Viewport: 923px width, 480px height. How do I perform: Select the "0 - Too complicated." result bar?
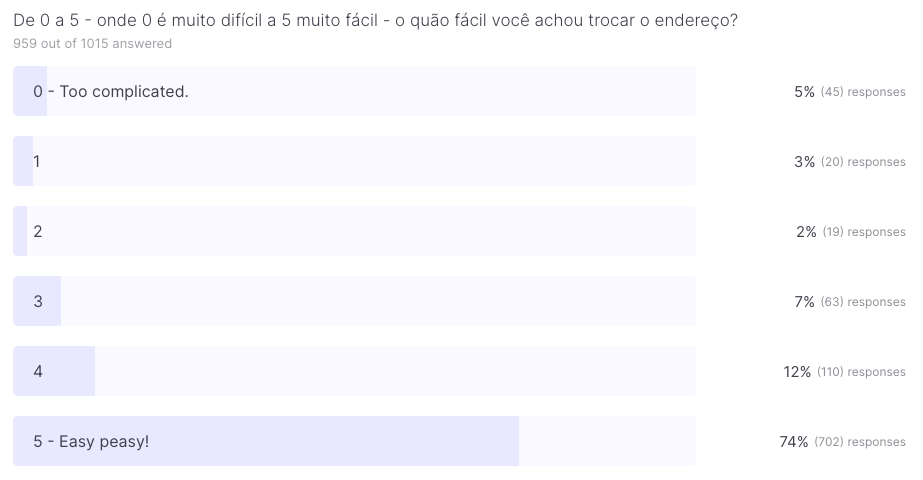pos(354,91)
